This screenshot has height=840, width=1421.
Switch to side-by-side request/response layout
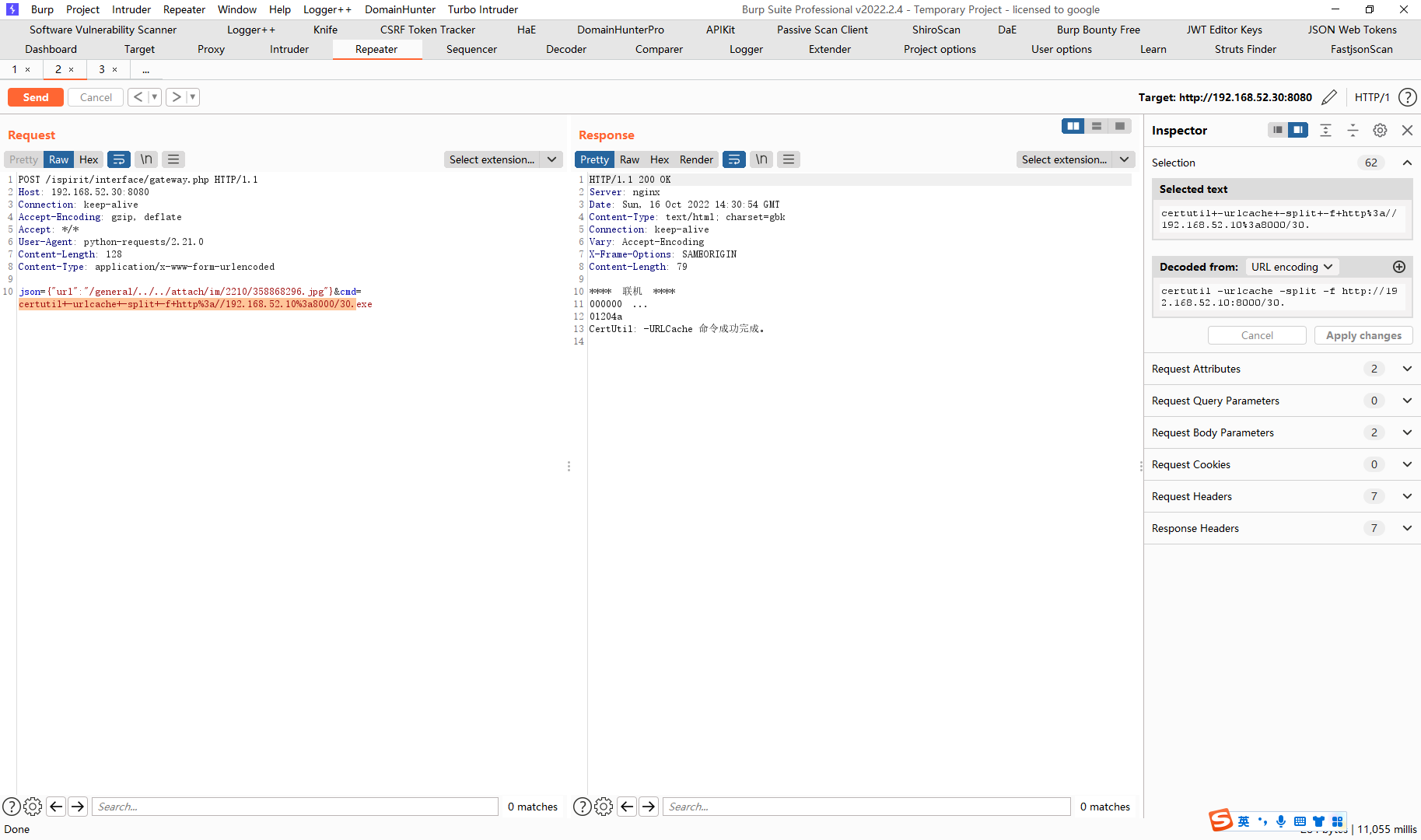click(1073, 126)
